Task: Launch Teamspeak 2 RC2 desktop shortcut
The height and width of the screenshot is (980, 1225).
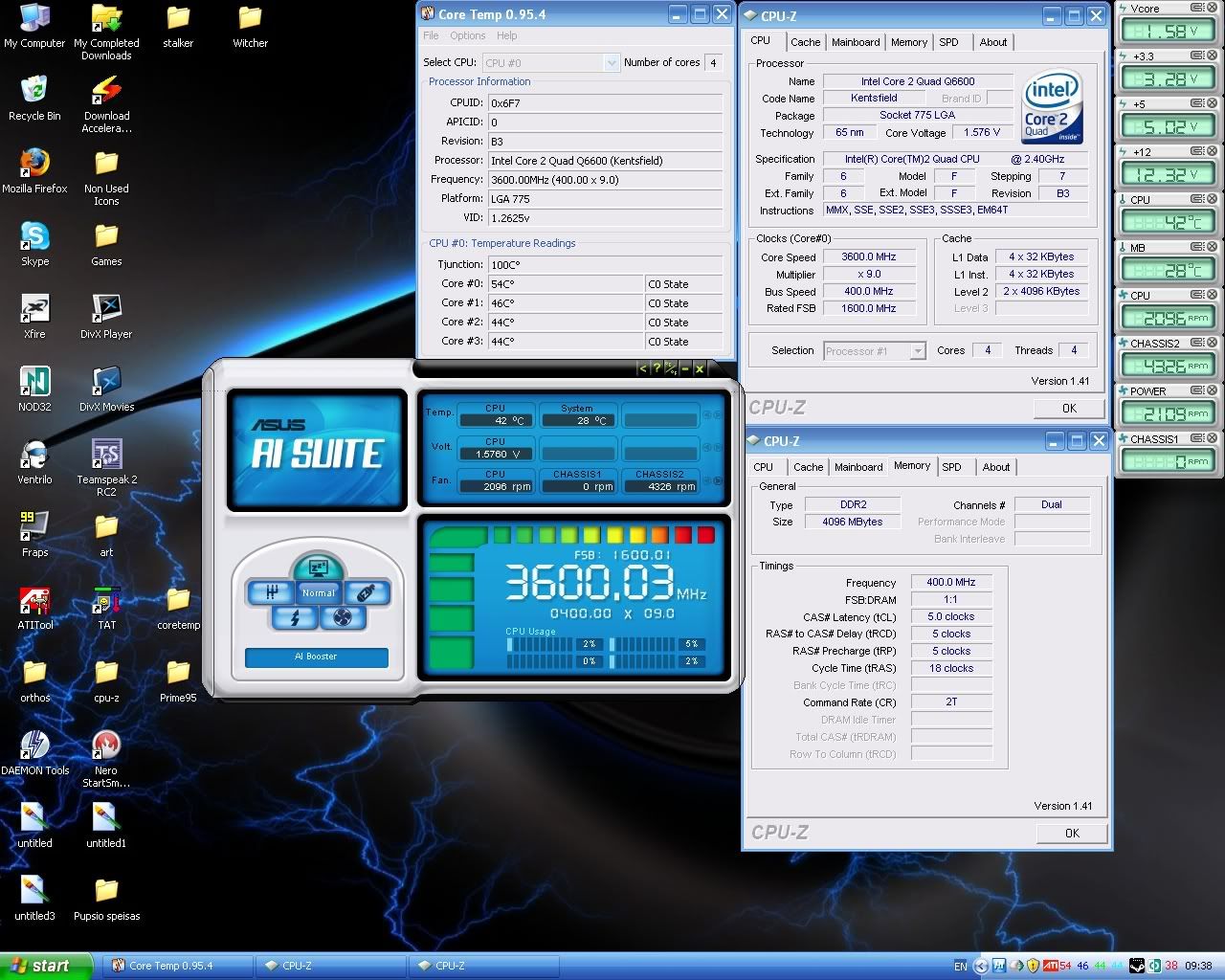Action: pos(106,467)
